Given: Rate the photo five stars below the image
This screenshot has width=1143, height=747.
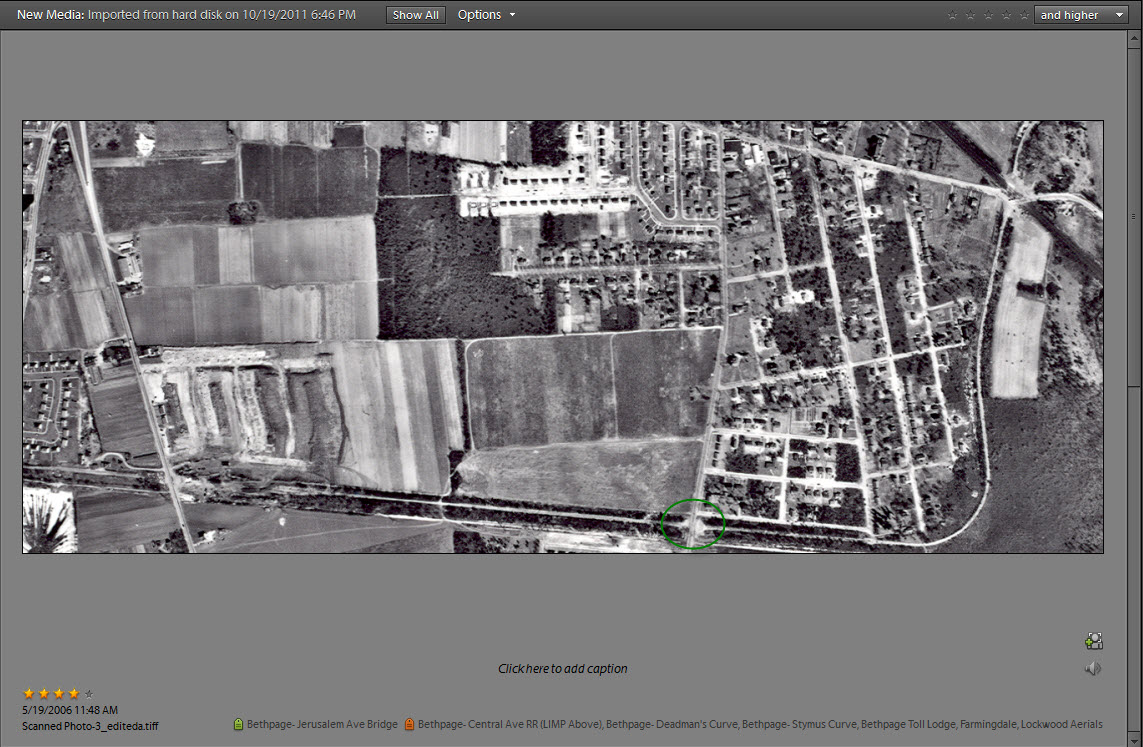Looking at the screenshot, I should 89,693.
